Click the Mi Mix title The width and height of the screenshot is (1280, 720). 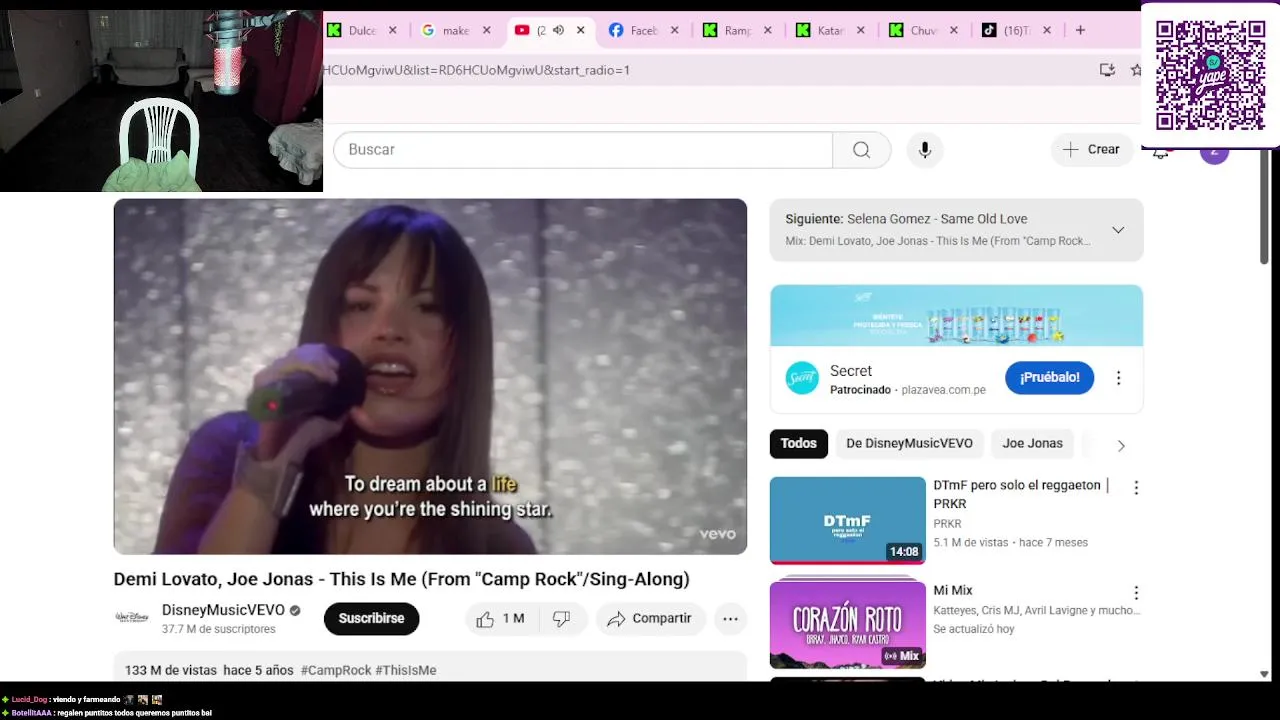pyautogui.click(x=953, y=591)
